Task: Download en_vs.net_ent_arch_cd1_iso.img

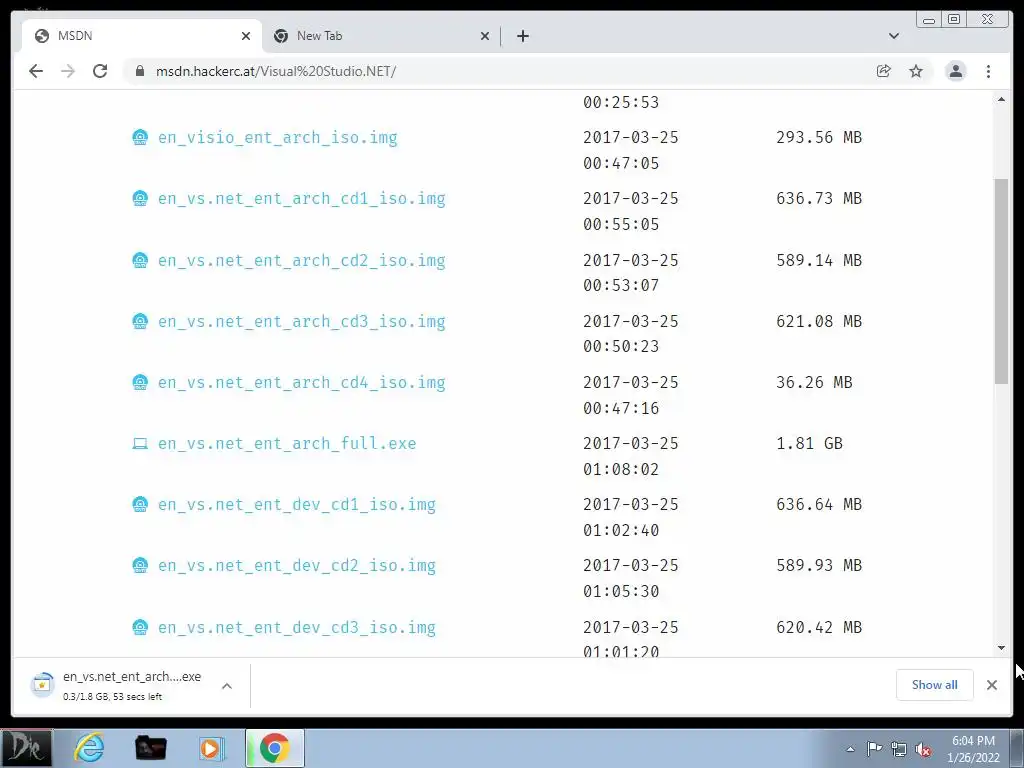Action: [302, 199]
